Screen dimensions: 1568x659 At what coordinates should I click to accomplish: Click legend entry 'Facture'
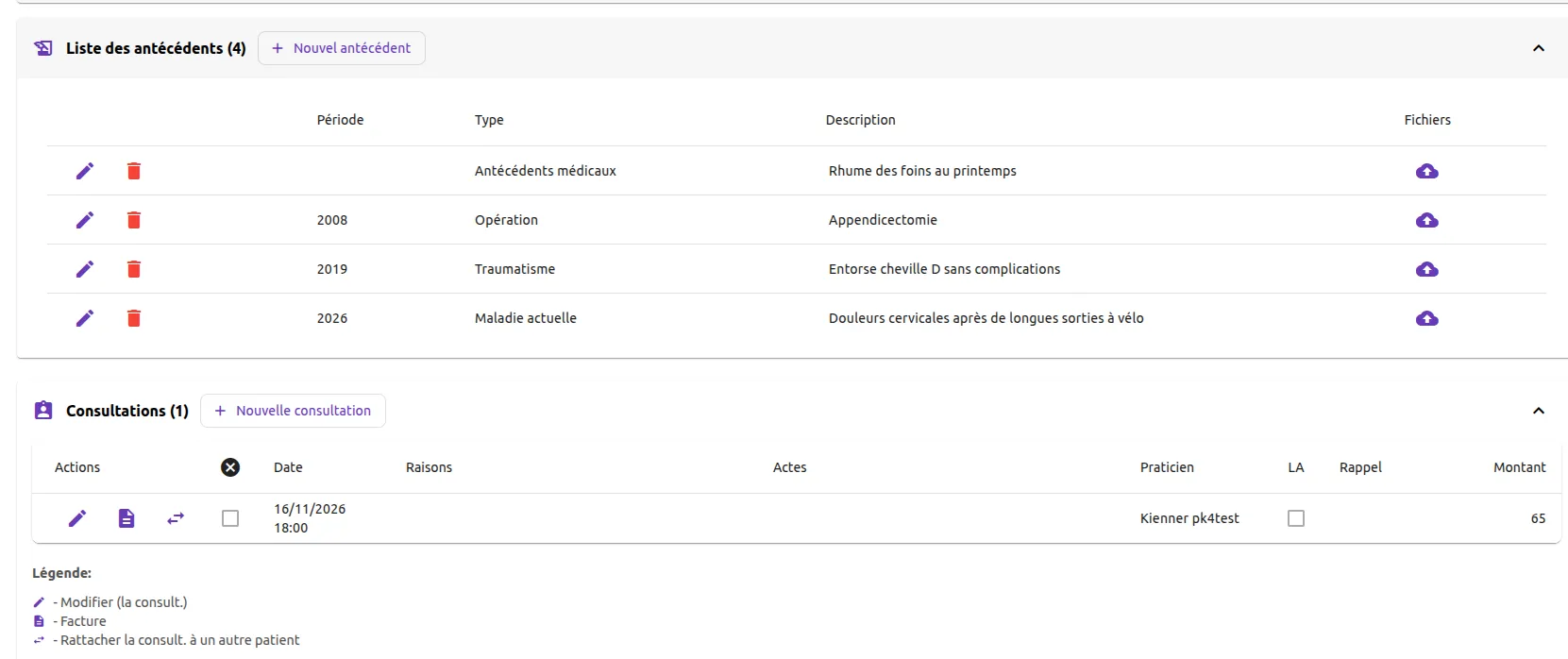pos(83,621)
